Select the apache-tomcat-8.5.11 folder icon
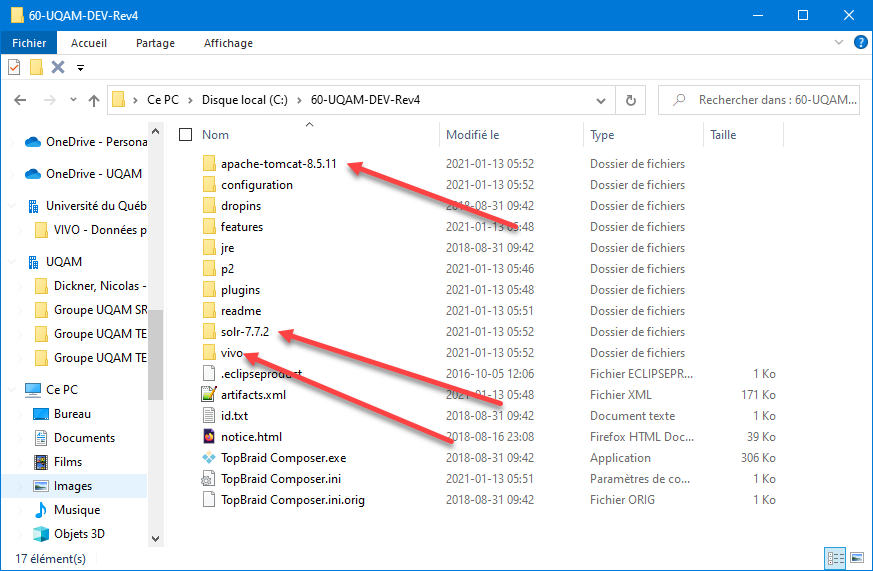 209,164
